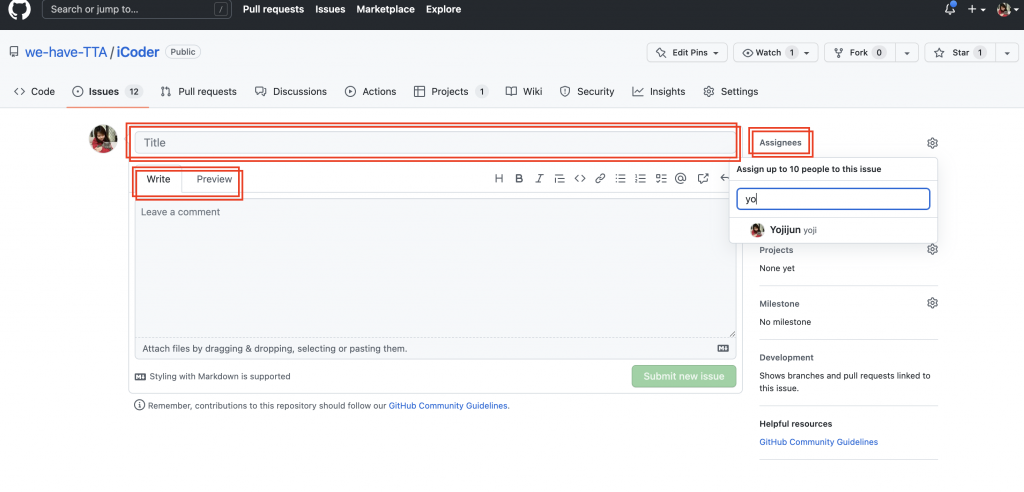1024x492 pixels.
Task: Insert a quote block icon
Action: pyautogui.click(x=559, y=178)
